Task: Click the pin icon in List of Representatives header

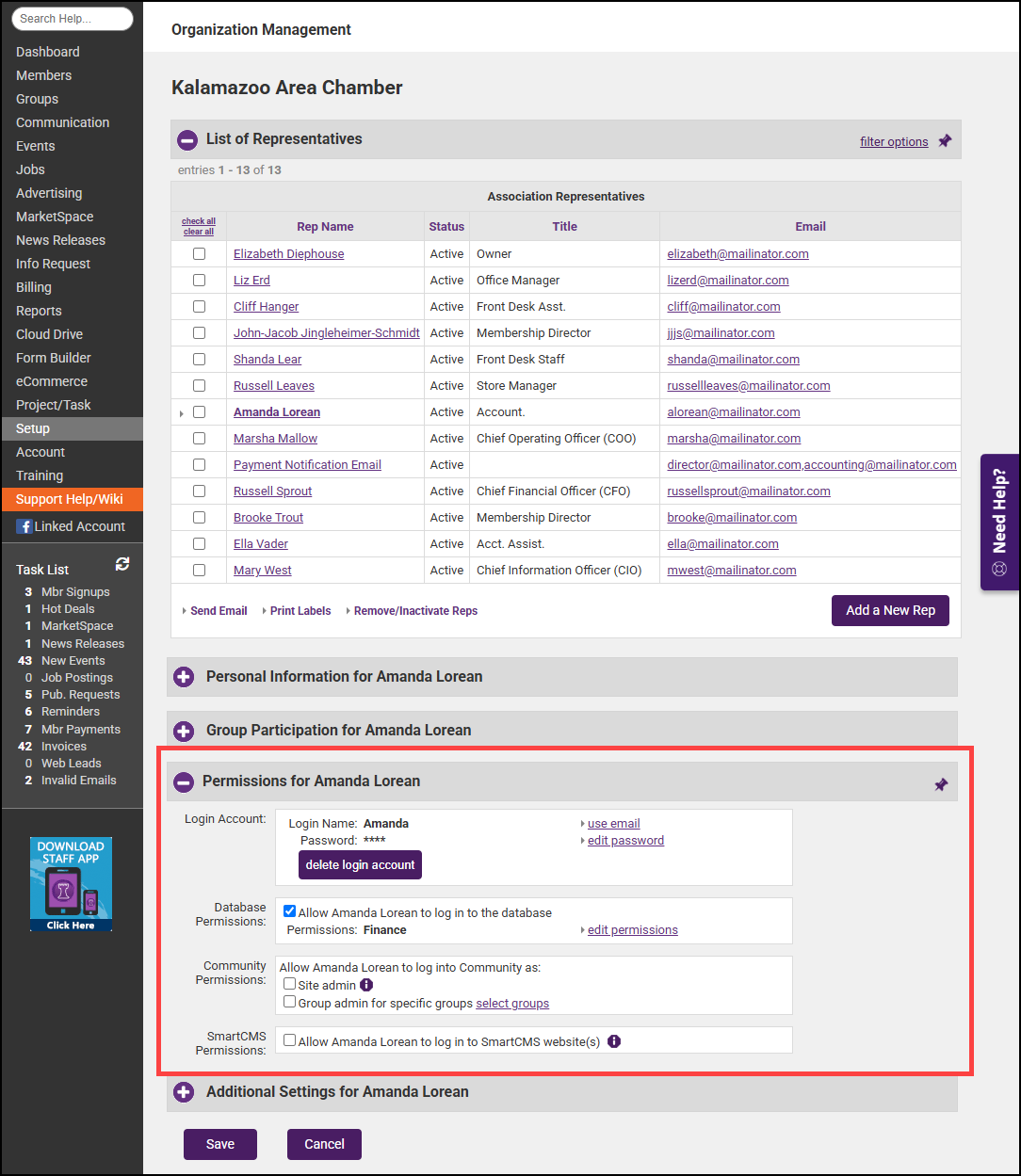Action: pos(945,141)
